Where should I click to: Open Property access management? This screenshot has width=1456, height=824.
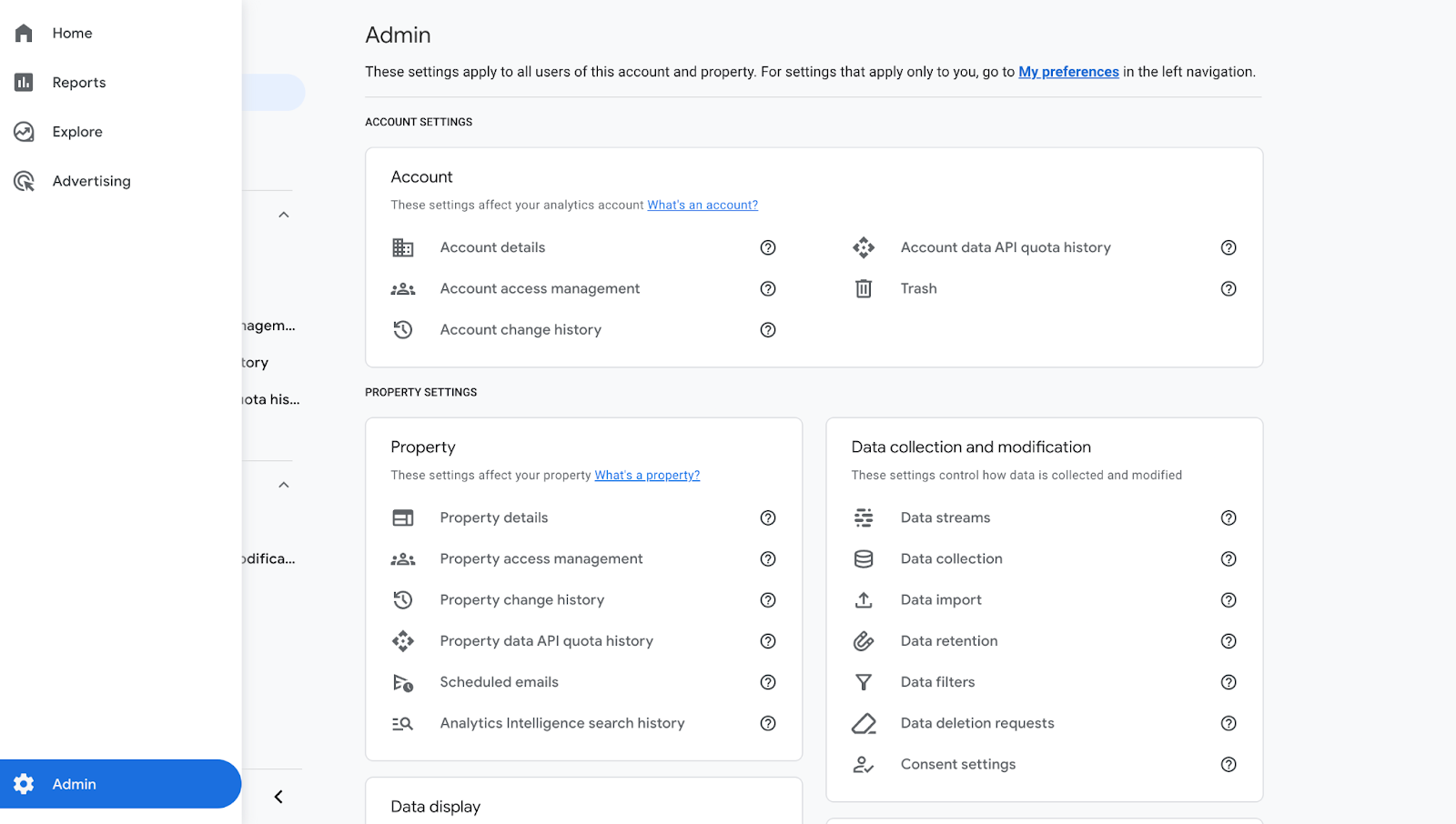click(x=541, y=559)
